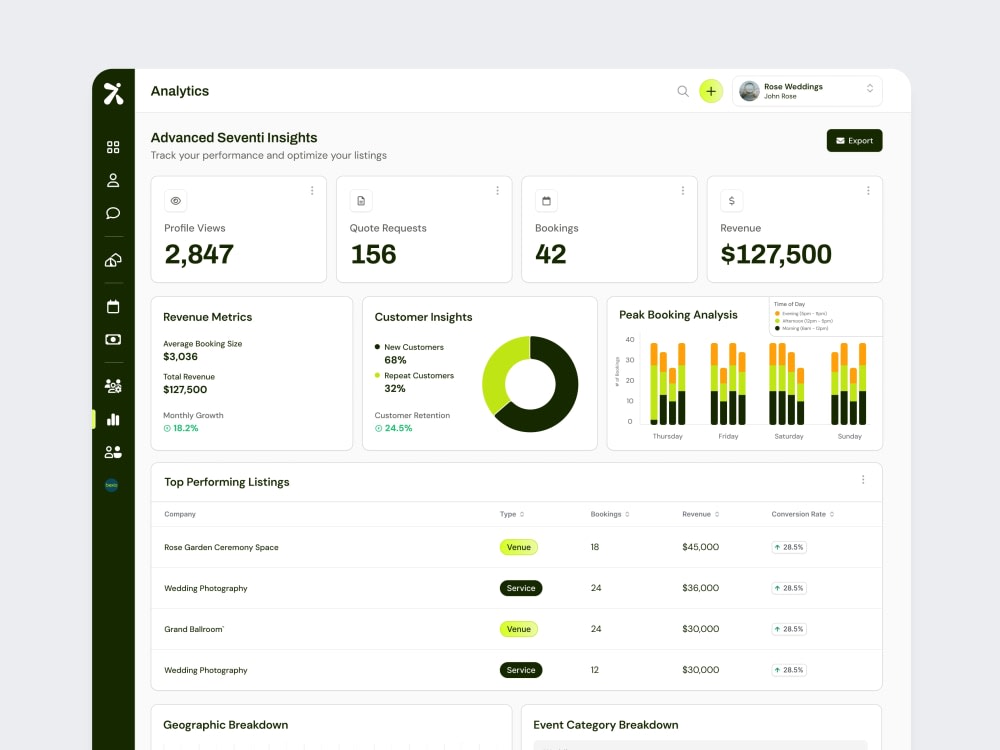
Task: Click the 2,847 Profile Views value
Action: (199, 254)
